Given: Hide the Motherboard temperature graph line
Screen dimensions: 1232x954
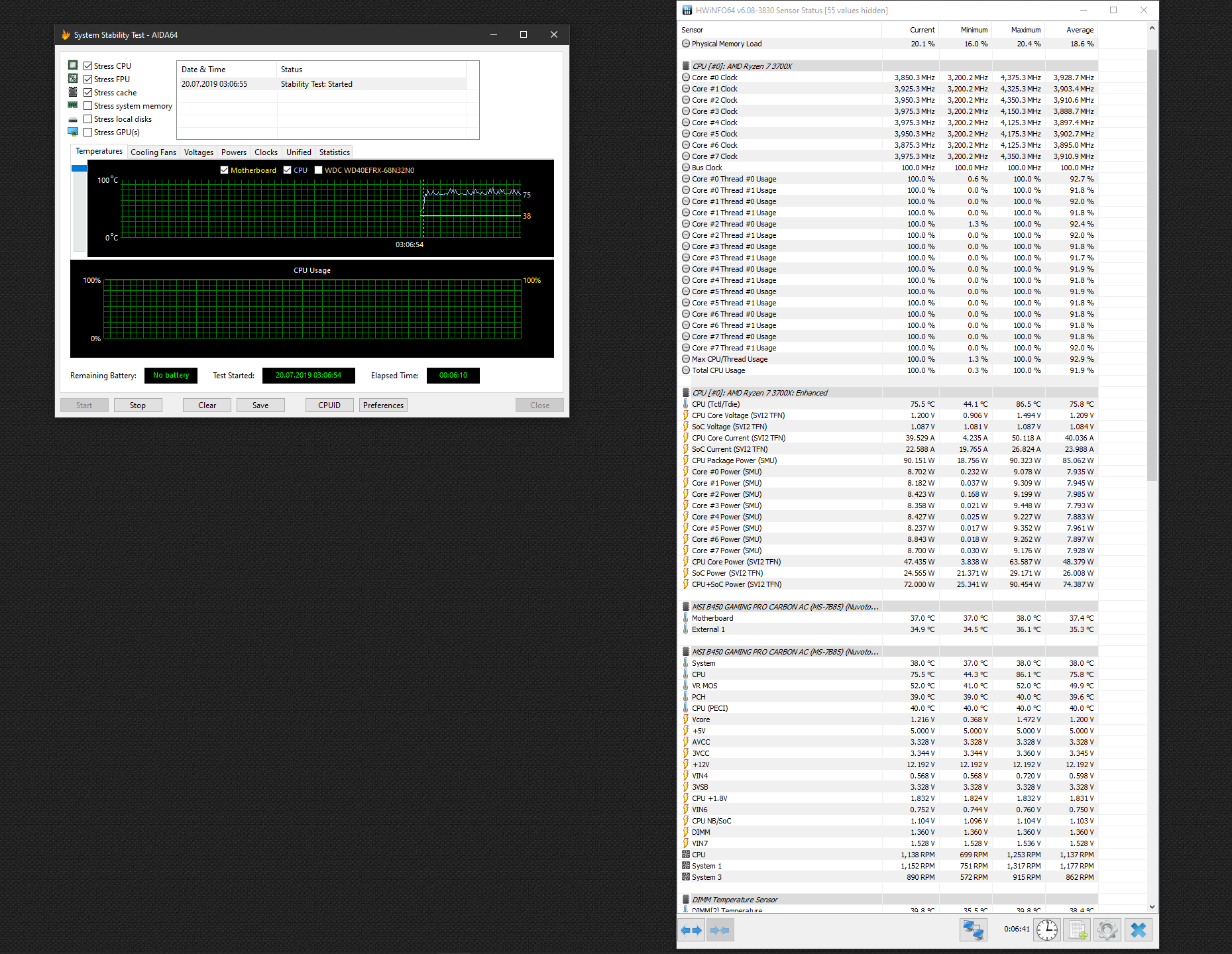Looking at the screenshot, I should tap(225, 170).
